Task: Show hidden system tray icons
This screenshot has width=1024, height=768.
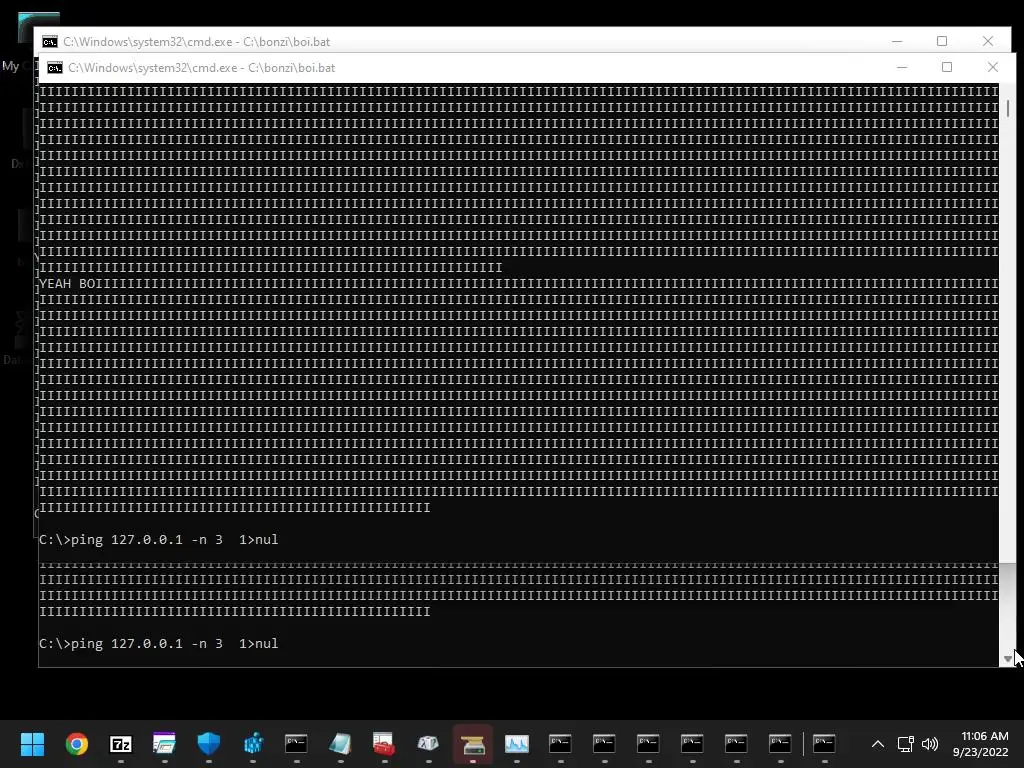Action: (878, 744)
